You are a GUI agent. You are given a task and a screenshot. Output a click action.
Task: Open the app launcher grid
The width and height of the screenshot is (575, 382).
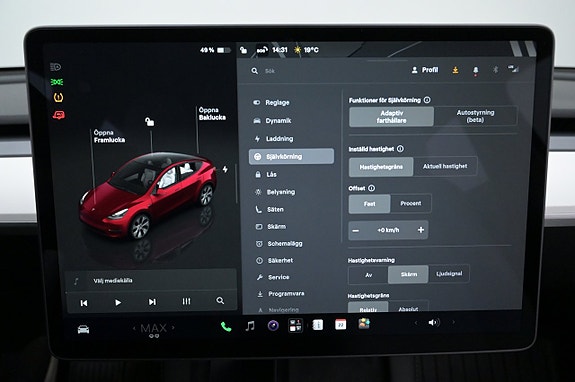pyautogui.click(x=295, y=325)
